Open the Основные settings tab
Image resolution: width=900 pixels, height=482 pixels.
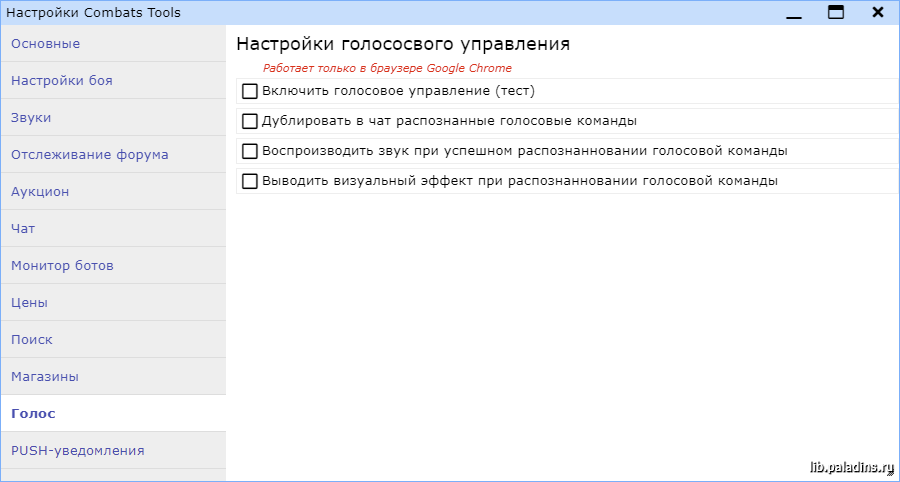[x=114, y=44]
